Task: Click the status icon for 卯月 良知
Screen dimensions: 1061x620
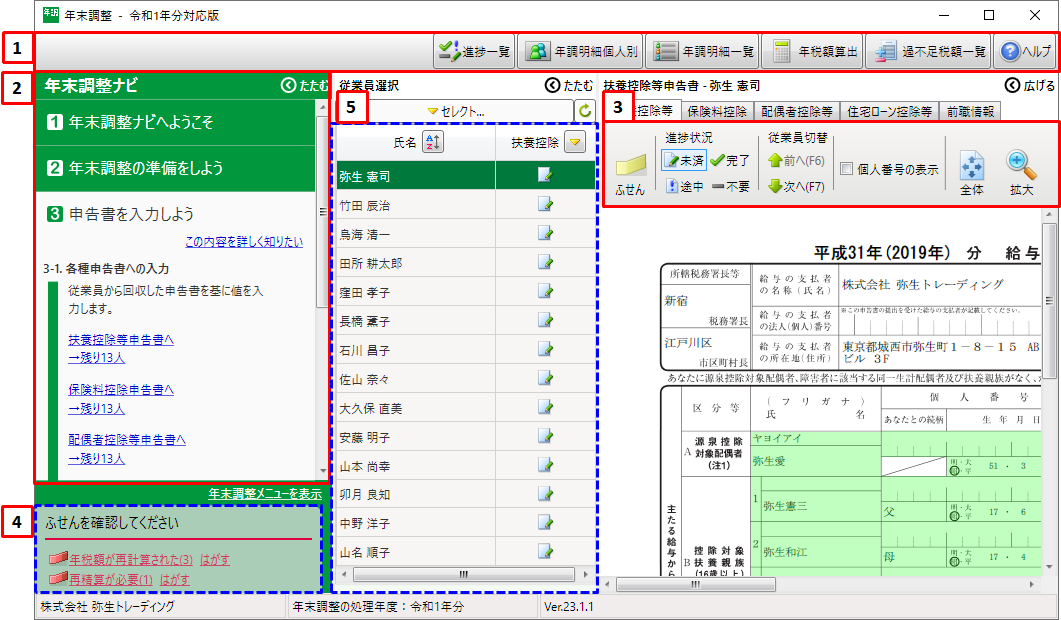Action: click(x=545, y=493)
